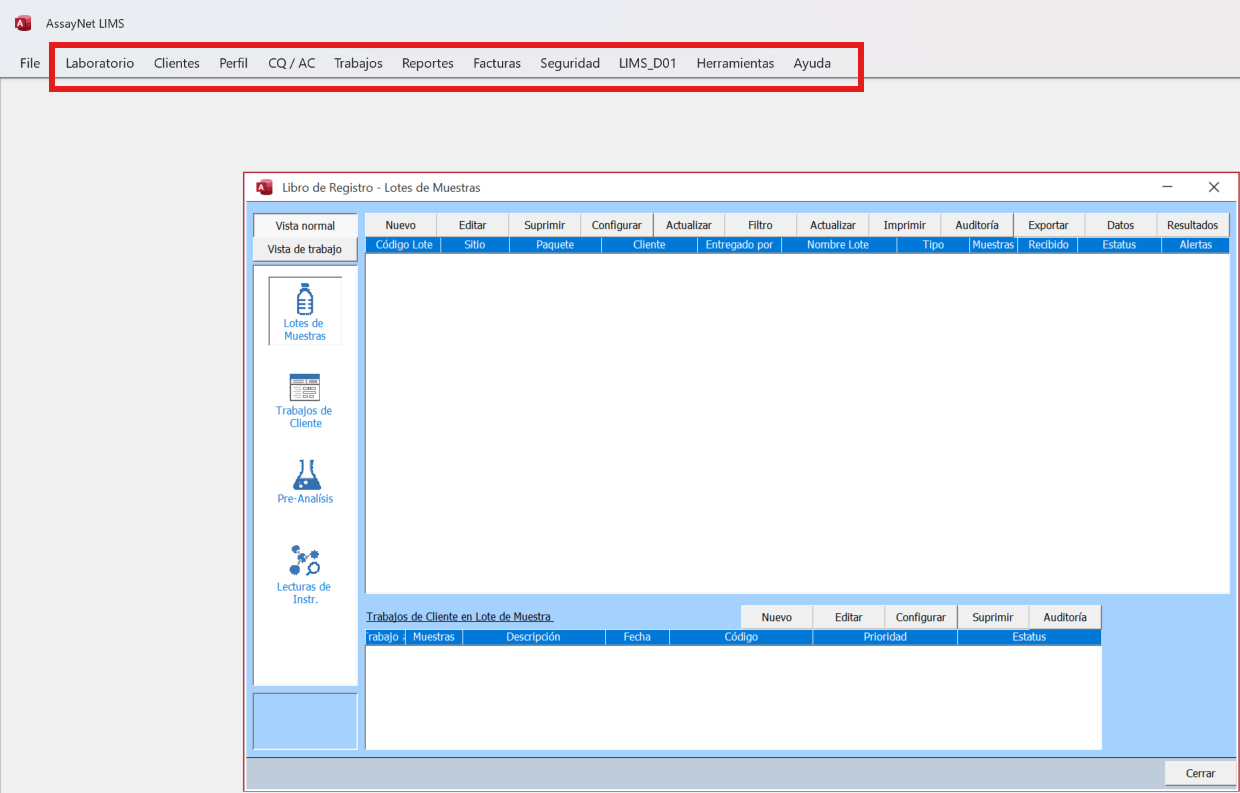Click Editar in Trabajos de Cliente section
This screenshot has height=793, width=1240.
point(849,617)
